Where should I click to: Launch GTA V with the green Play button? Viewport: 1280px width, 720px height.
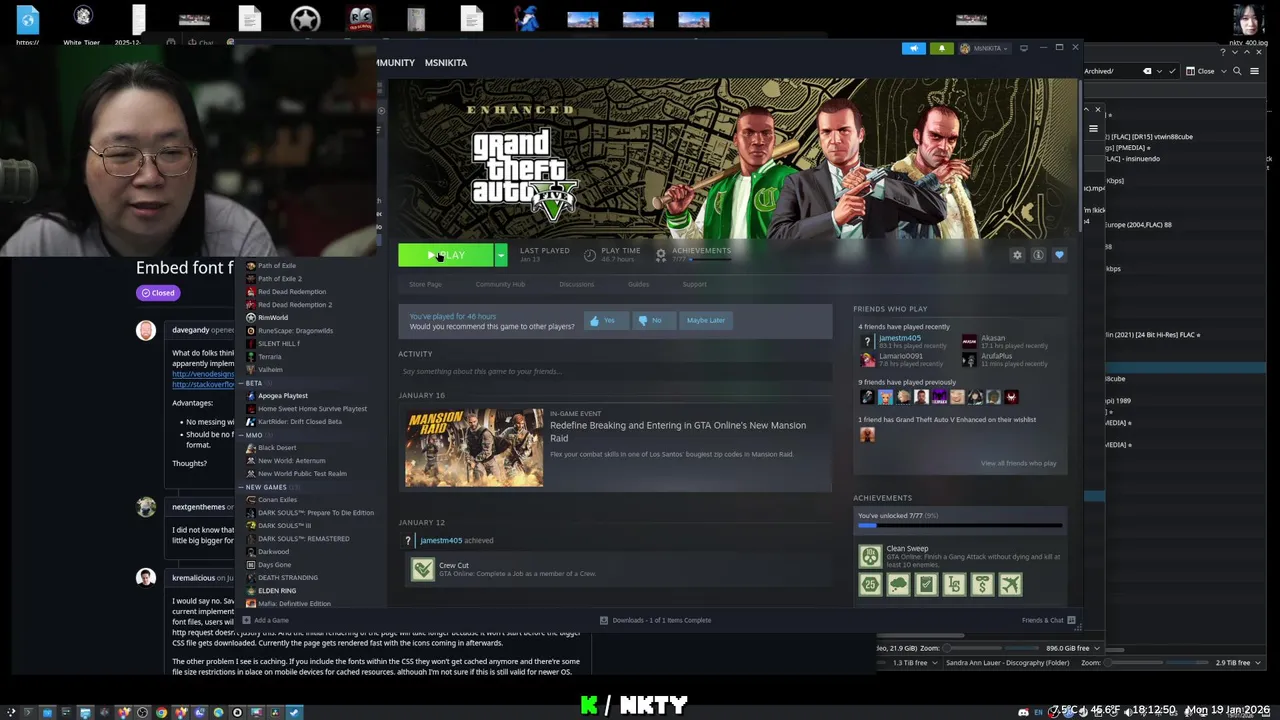tap(446, 255)
